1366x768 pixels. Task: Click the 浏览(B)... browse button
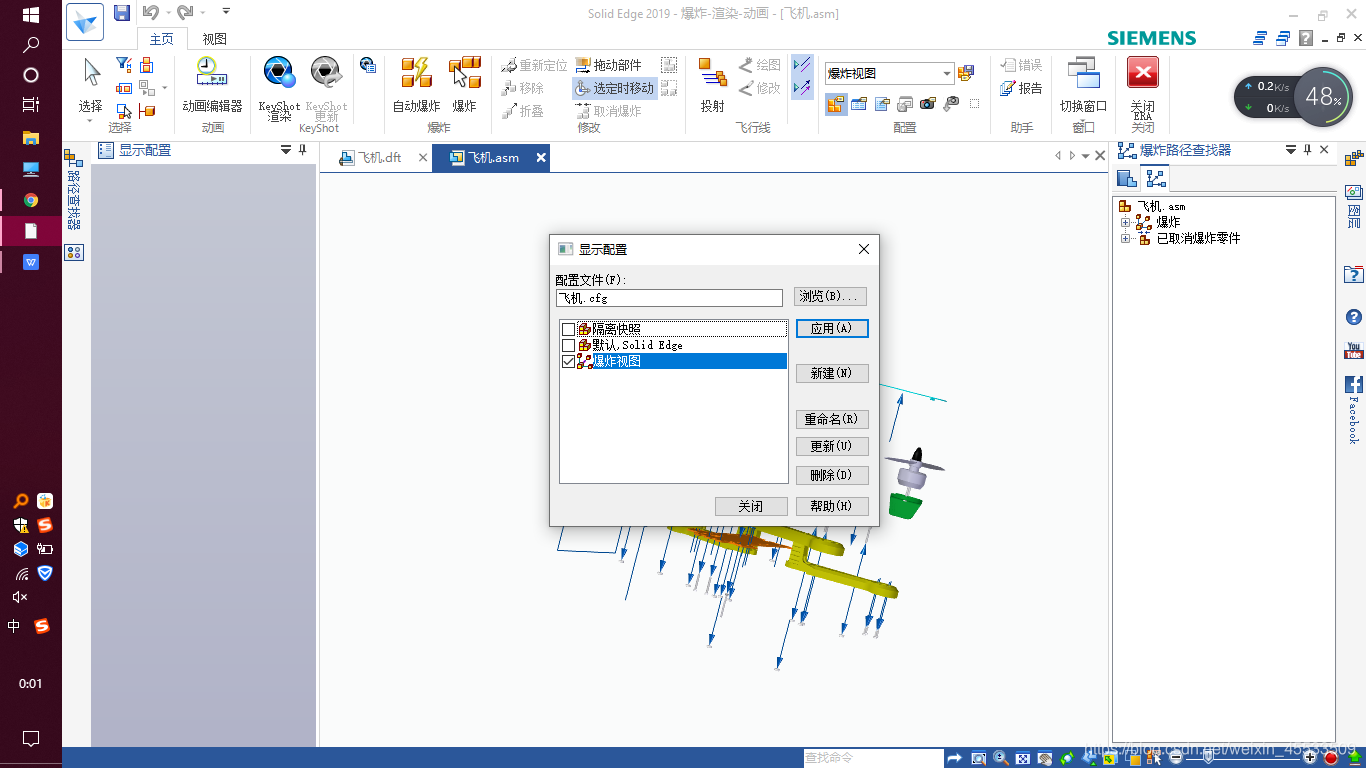[x=830, y=297]
